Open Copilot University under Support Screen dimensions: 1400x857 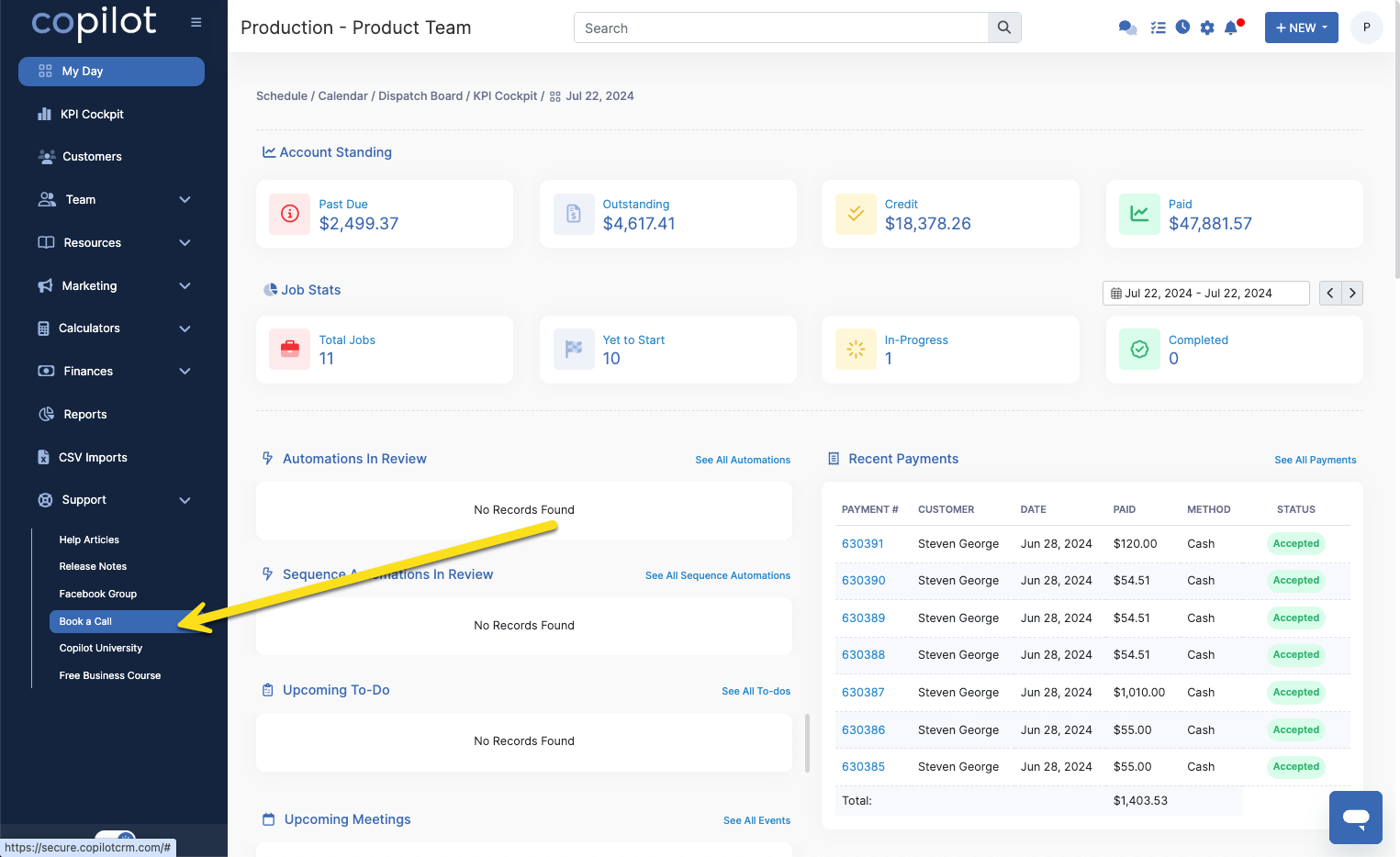(x=101, y=648)
